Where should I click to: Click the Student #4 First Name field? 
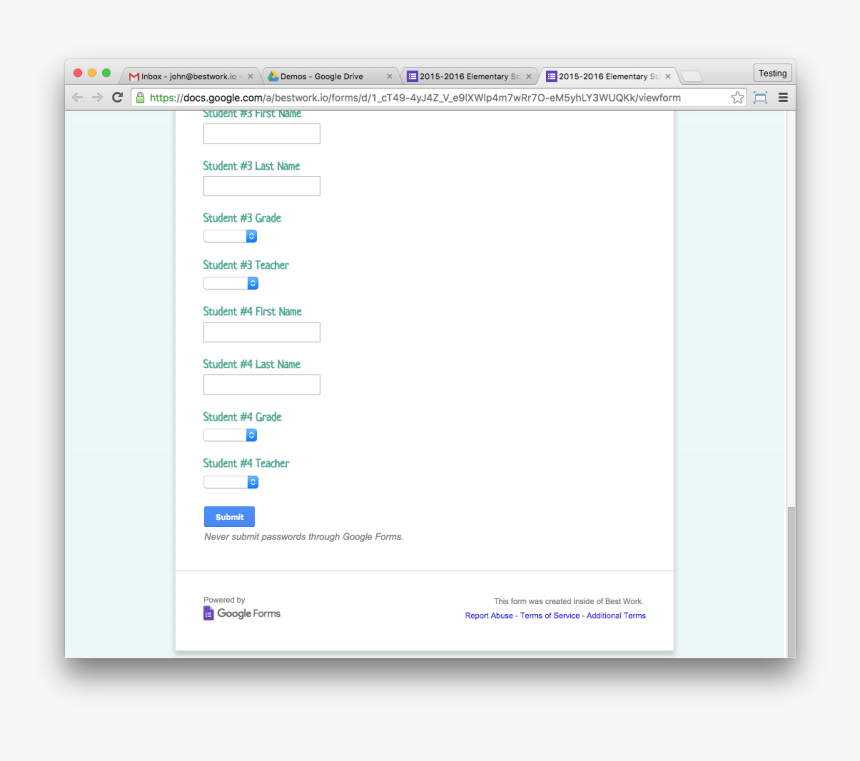[262, 332]
